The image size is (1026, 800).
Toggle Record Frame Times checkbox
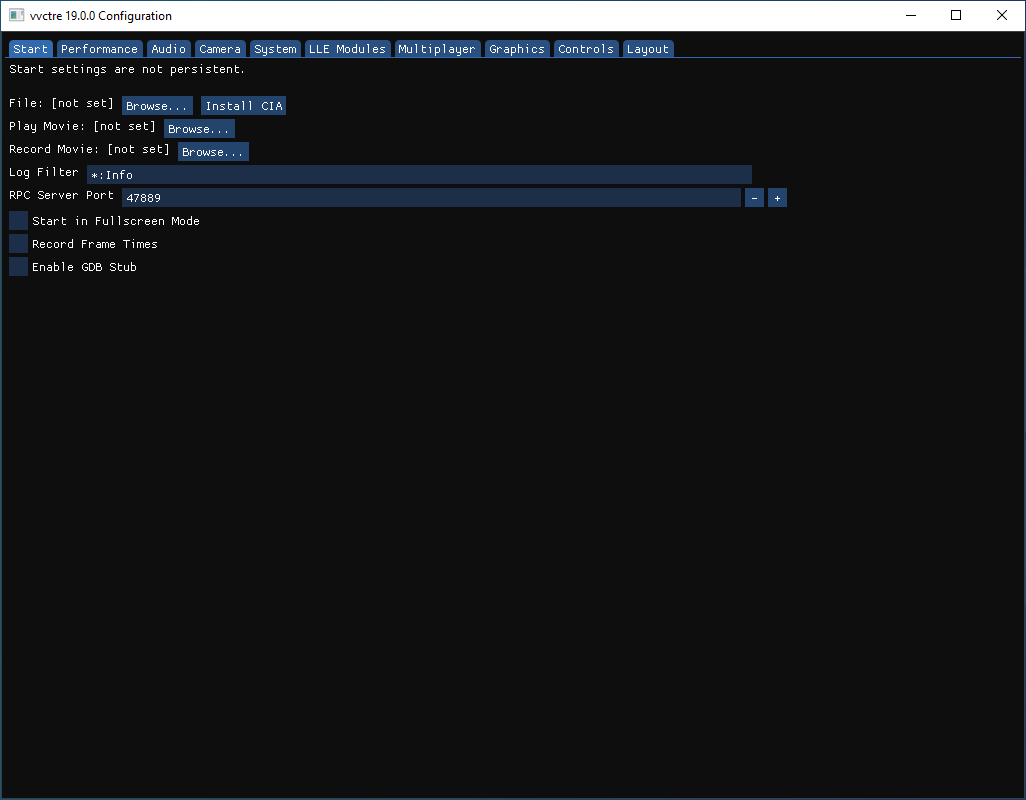click(x=18, y=243)
